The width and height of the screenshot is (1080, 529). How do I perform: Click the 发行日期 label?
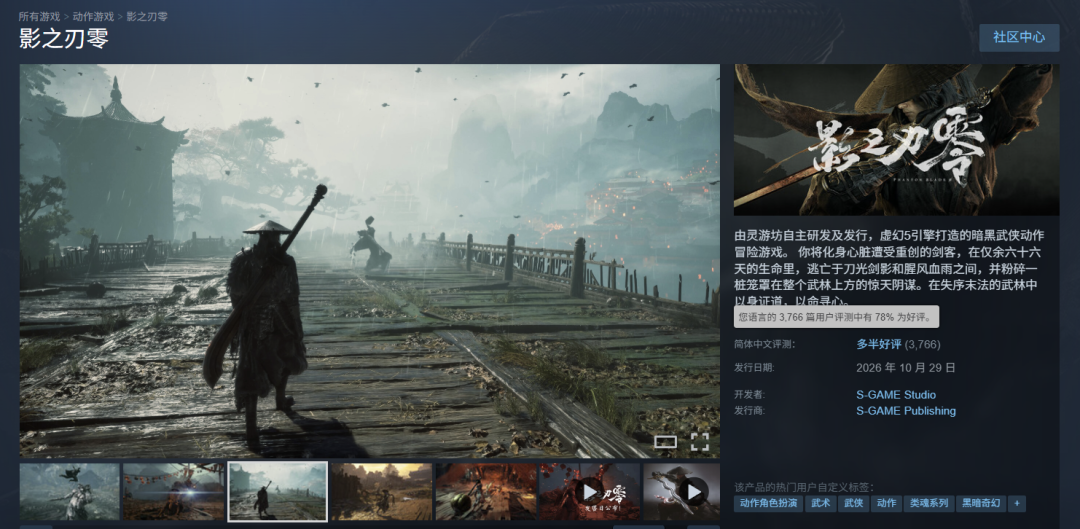pyautogui.click(x=754, y=368)
